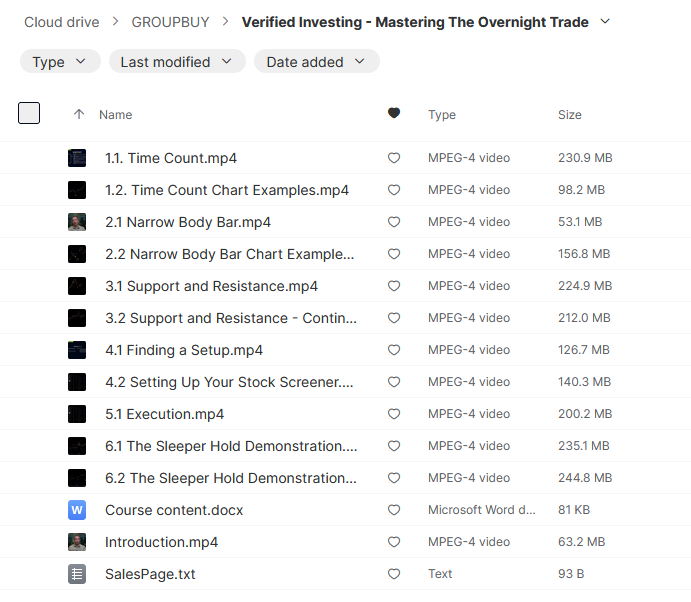Toggle favorite heart for SalesPage.txt

coord(394,574)
